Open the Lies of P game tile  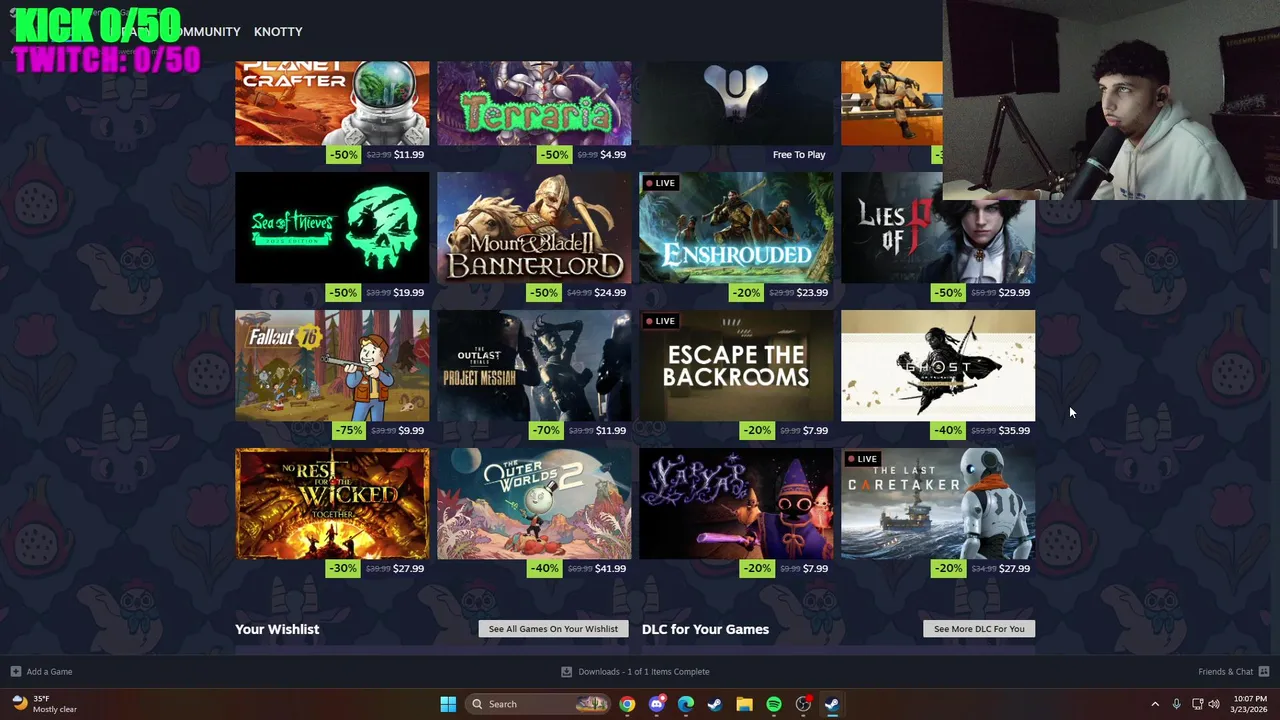[938, 241]
